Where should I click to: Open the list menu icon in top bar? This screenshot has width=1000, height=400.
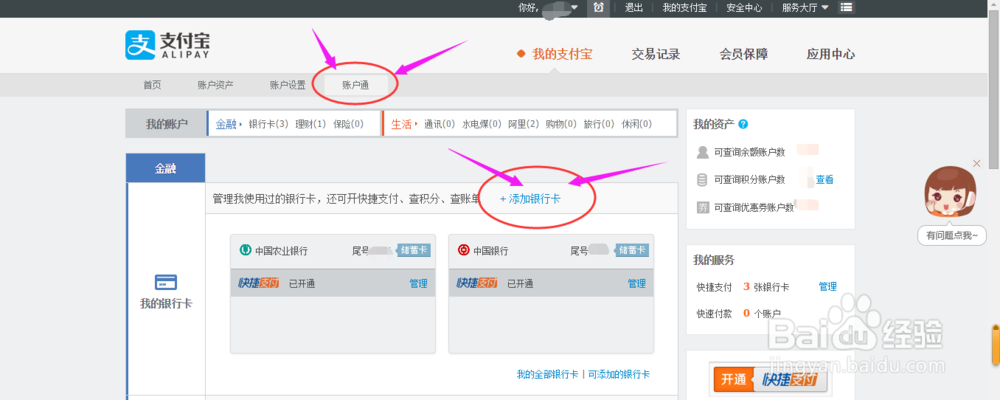click(x=846, y=8)
